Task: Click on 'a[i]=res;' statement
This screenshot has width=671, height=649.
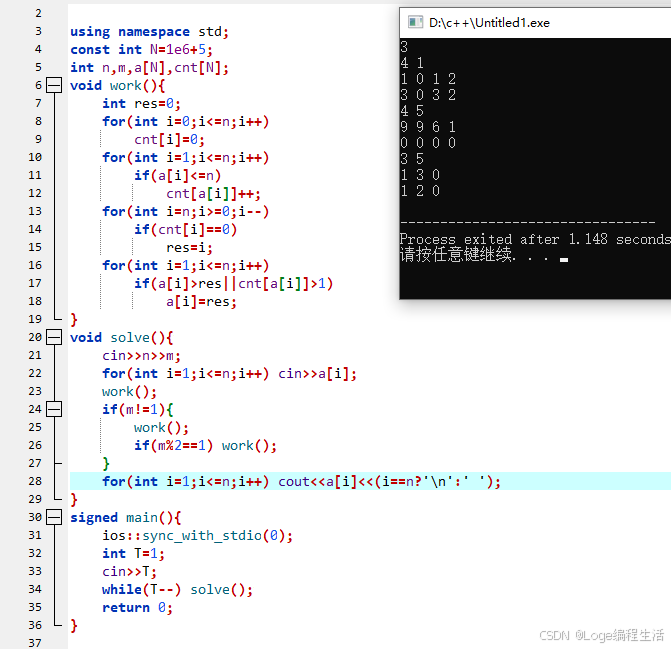Action: click(x=201, y=302)
